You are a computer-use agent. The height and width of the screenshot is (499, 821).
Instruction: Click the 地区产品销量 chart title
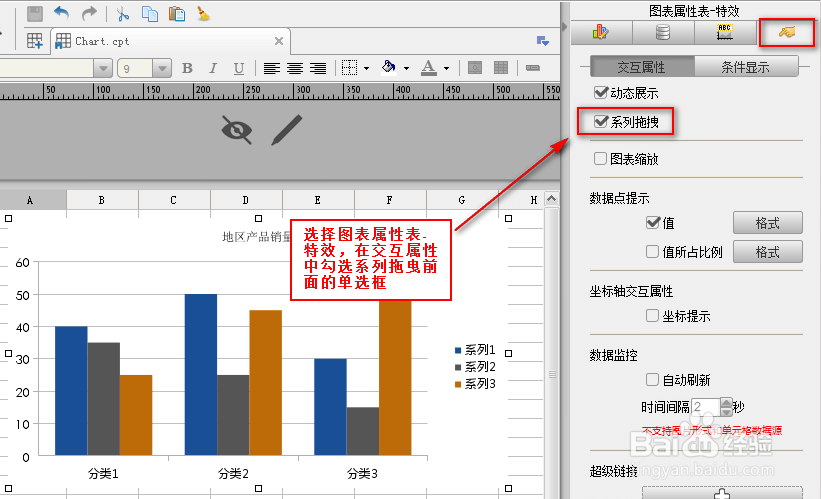(257, 237)
